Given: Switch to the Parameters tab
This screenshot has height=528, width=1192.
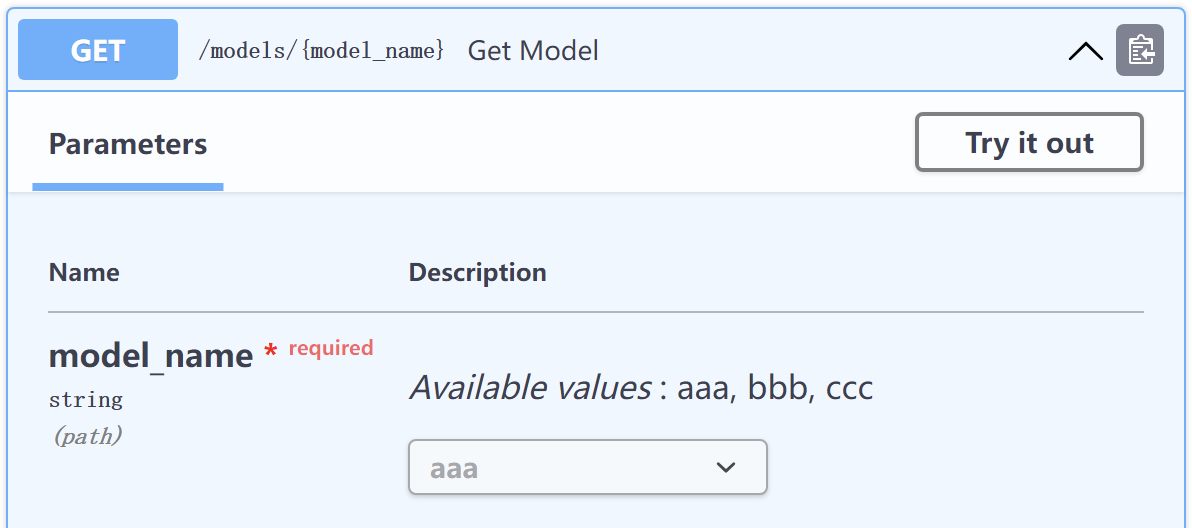Looking at the screenshot, I should click(128, 144).
